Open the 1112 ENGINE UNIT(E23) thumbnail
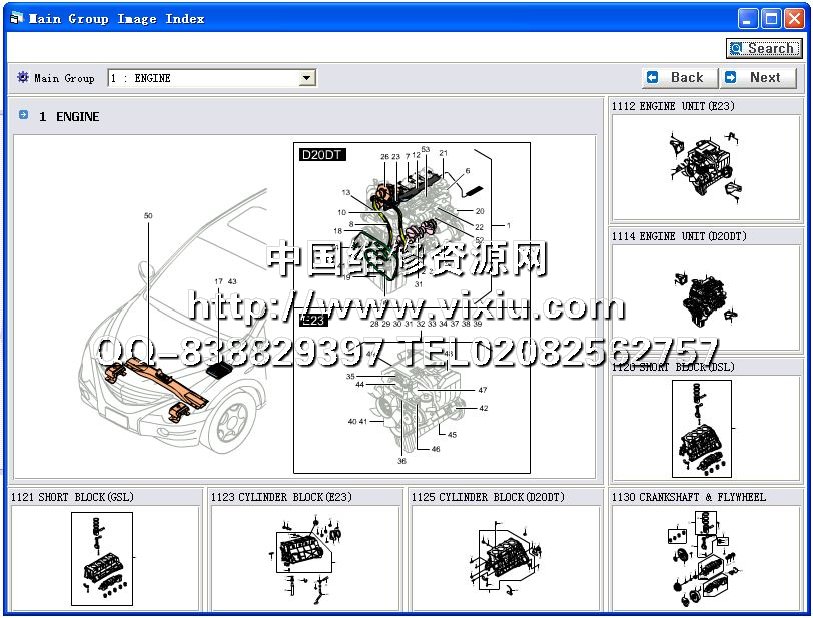The image size is (813, 618). click(x=706, y=167)
